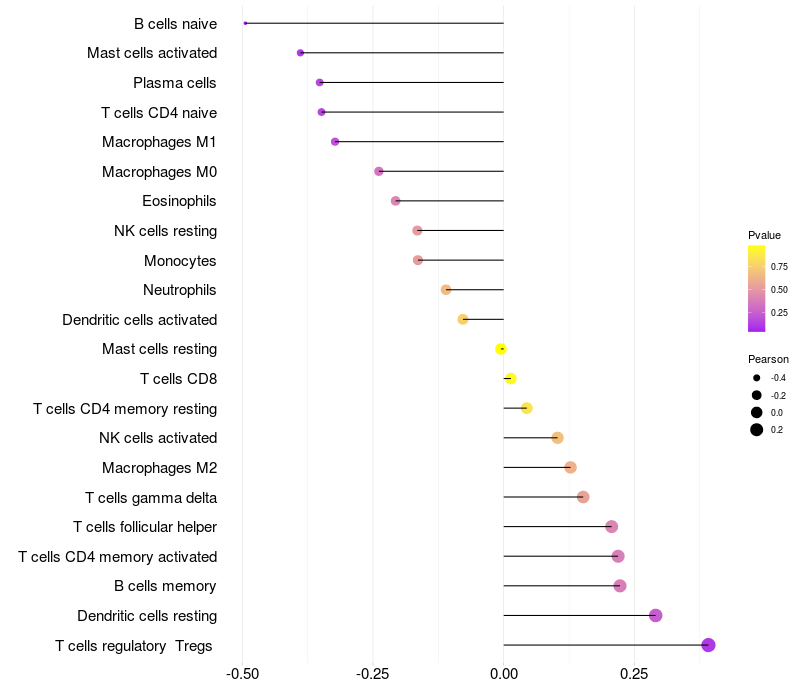
Task: Select the Plasma cells axis label
Action: 174,83
